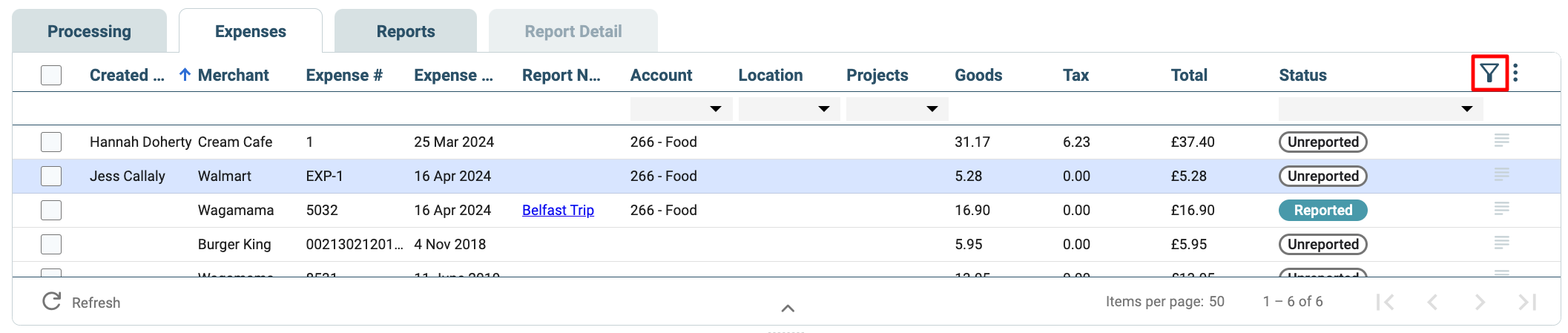Click the Refresh circular arrow icon

click(x=52, y=301)
